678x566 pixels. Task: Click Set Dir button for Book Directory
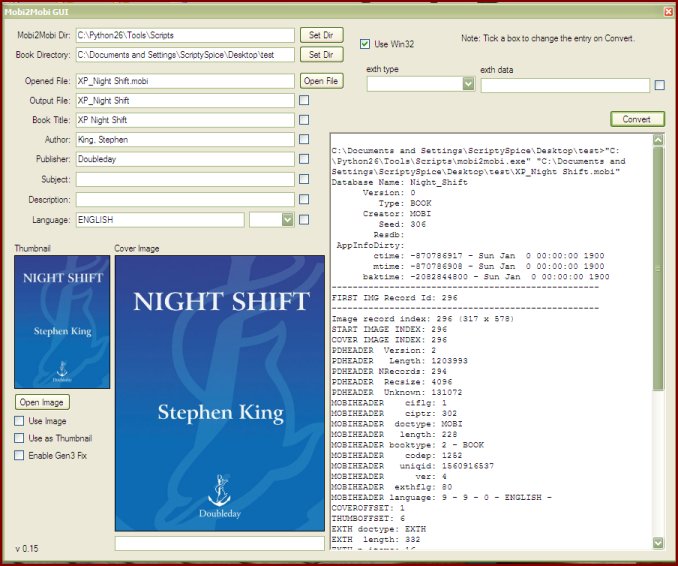point(320,55)
